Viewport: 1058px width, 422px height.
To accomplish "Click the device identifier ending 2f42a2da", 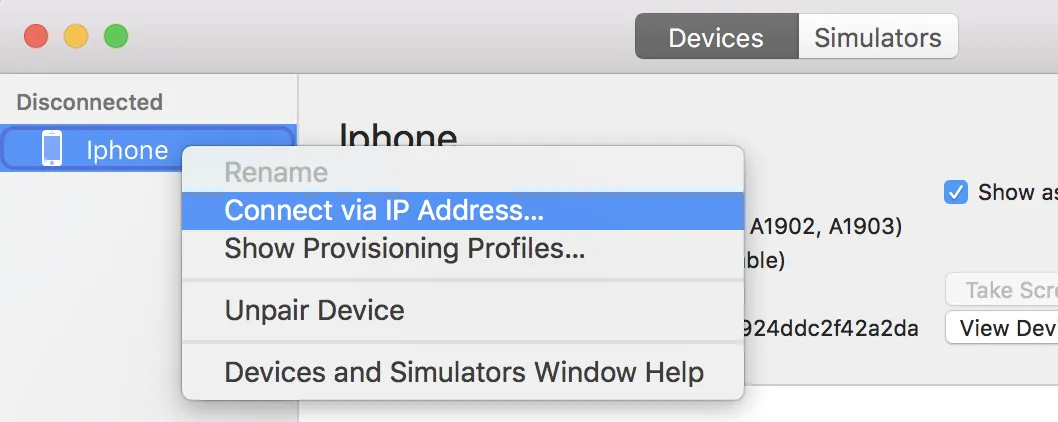I will point(832,327).
